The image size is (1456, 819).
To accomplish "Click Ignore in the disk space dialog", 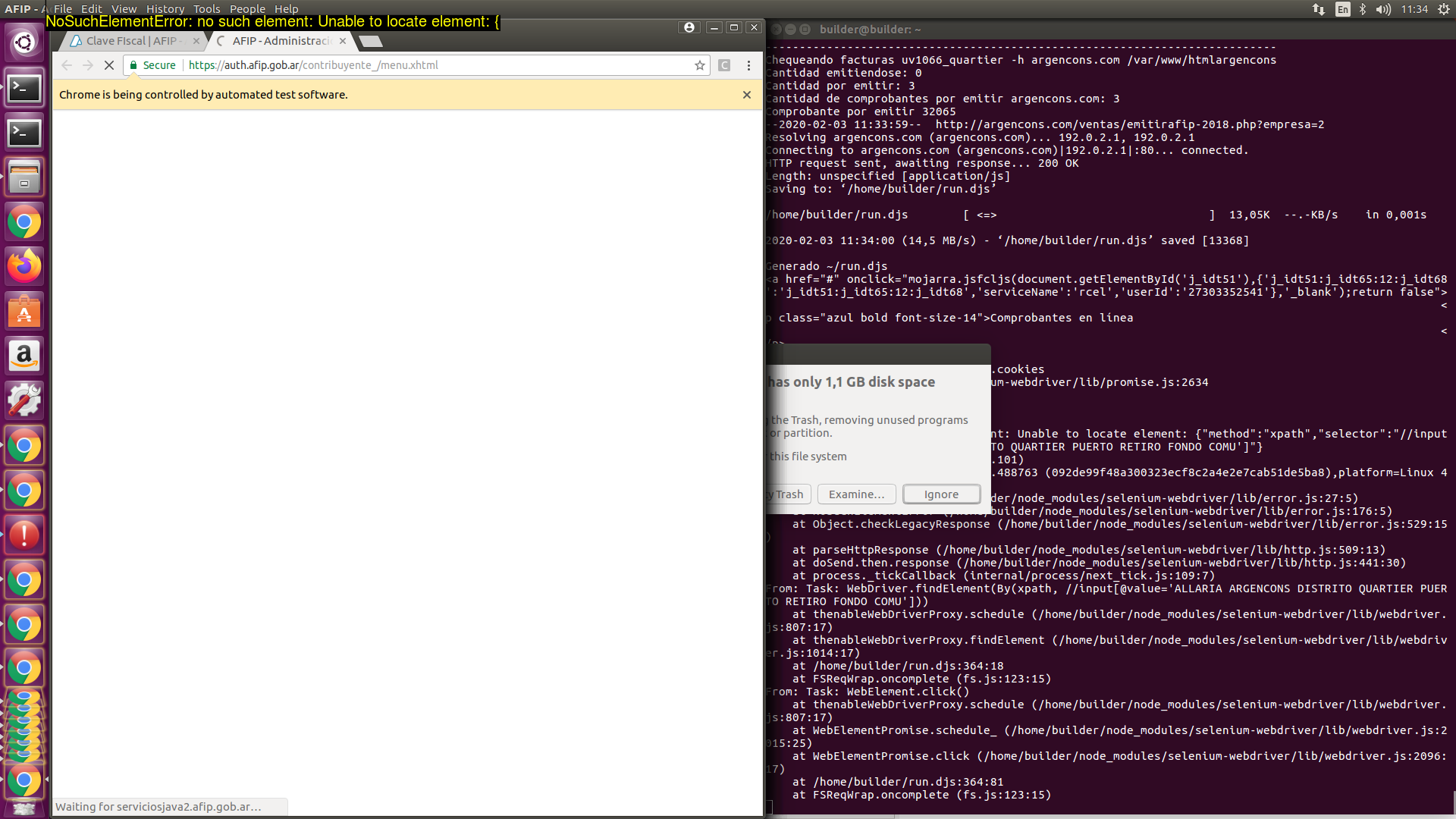I will [941, 494].
